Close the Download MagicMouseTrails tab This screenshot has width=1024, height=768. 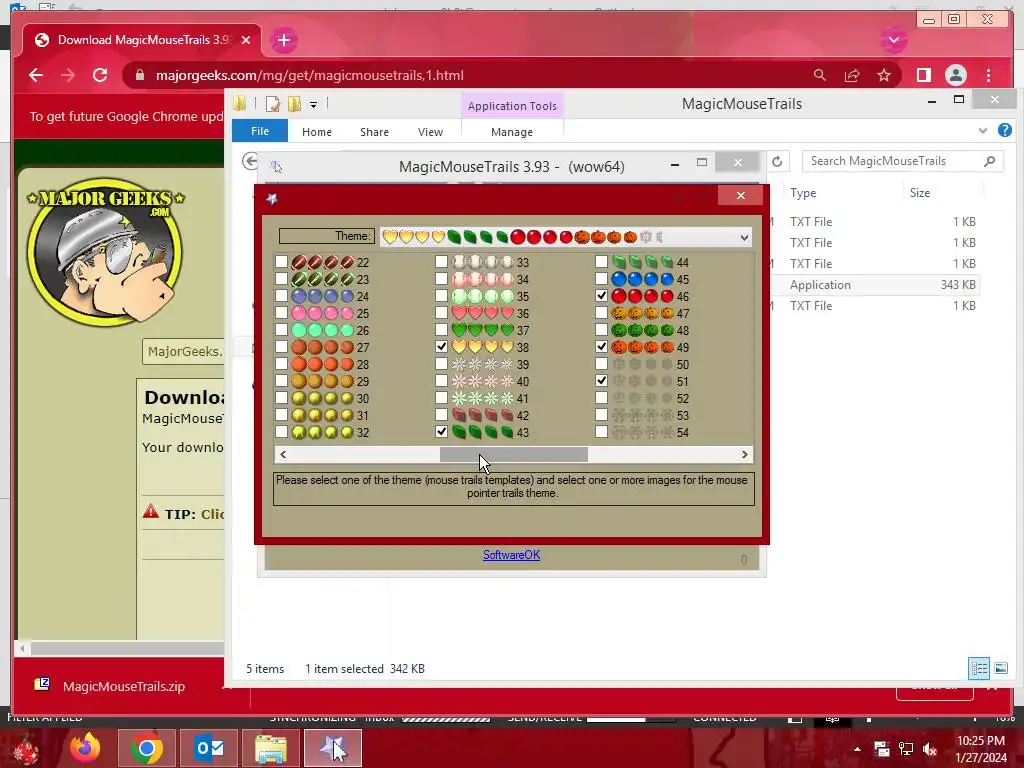pyautogui.click(x=246, y=40)
